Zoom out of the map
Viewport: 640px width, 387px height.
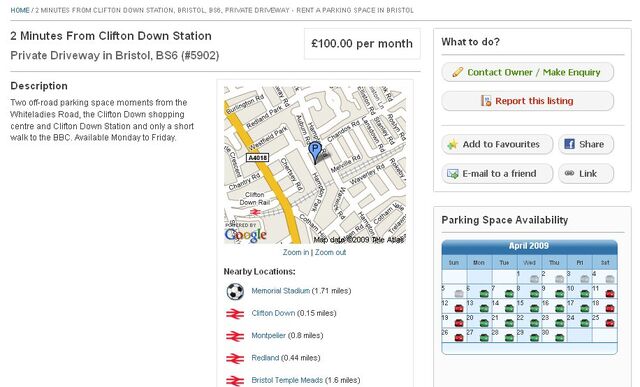point(330,252)
